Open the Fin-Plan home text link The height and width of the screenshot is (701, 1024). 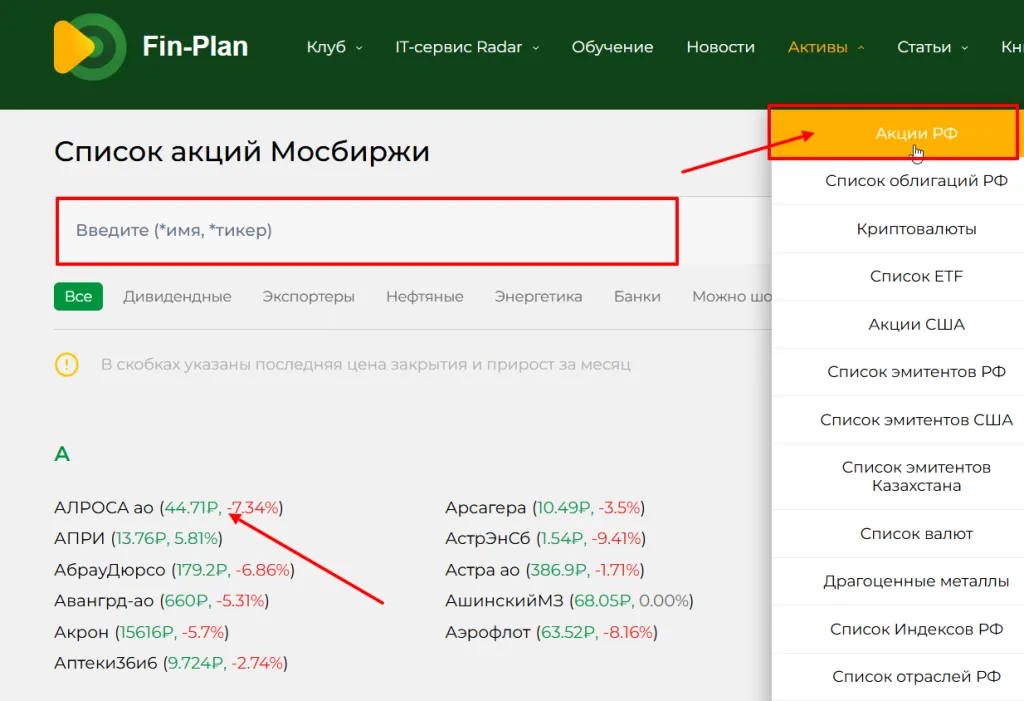(x=195, y=46)
